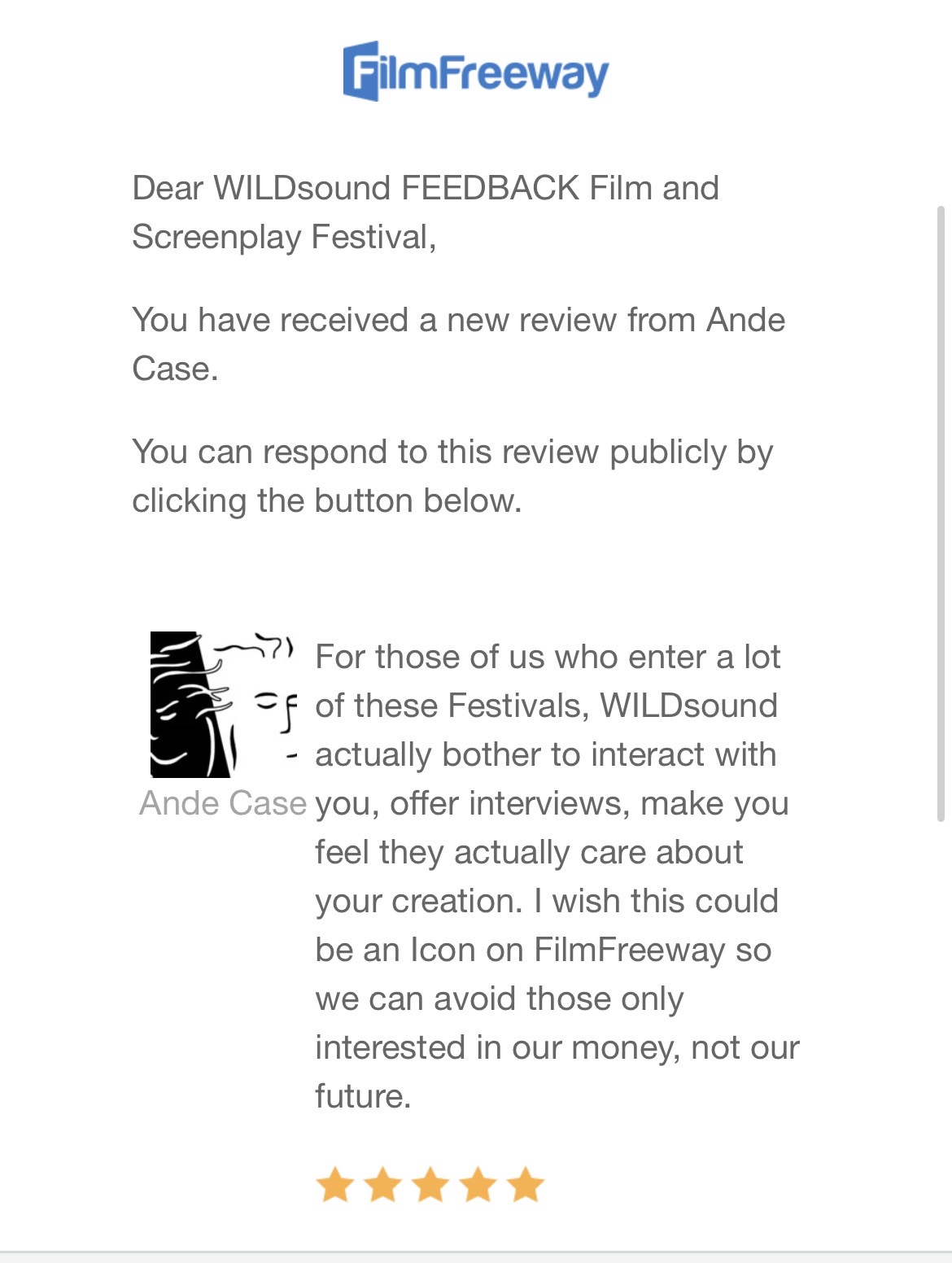Click the "You have received a new review" line
This screenshot has height=1263, width=952.
click(458, 320)
